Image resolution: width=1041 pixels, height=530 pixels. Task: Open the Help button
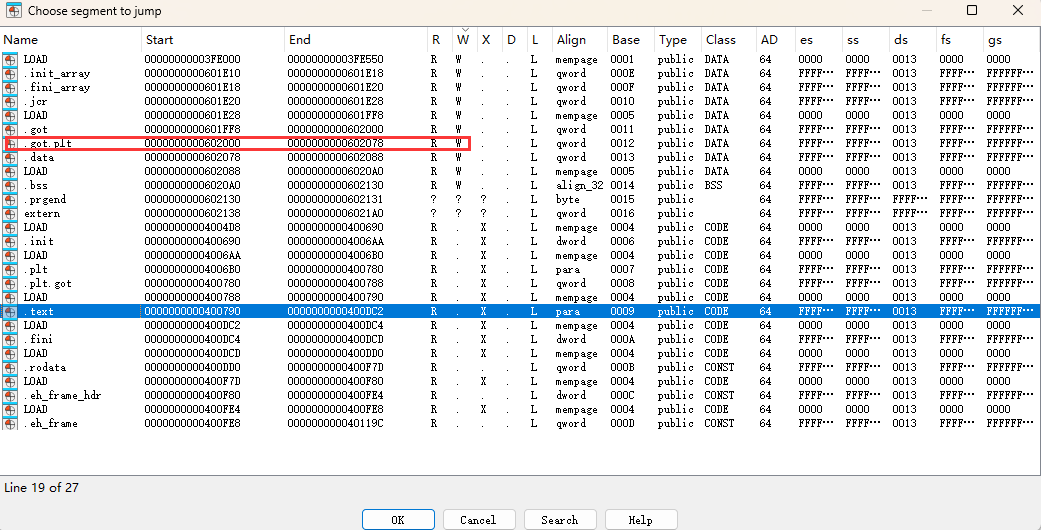641,519
